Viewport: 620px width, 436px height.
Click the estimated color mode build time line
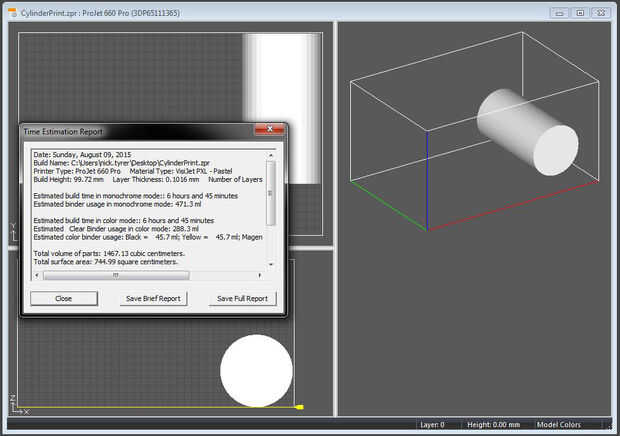click(124, 221)
